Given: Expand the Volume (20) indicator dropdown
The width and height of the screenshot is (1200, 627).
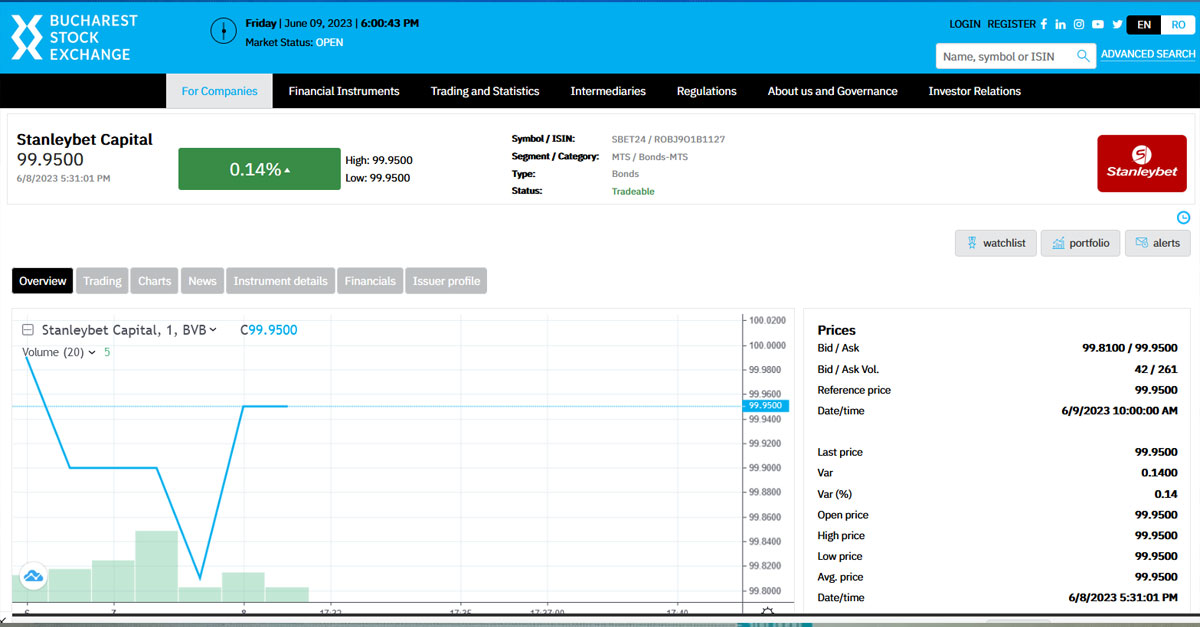Looking at the screenshot, I should tap(92, 352).
